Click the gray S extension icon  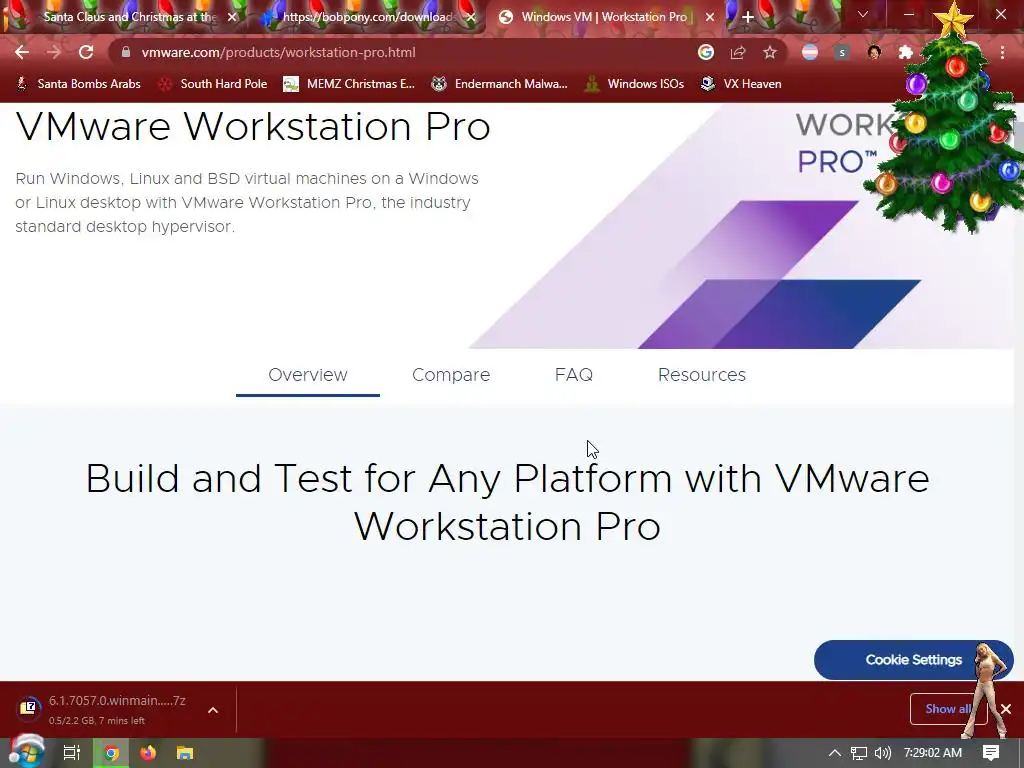click(842, 52)
